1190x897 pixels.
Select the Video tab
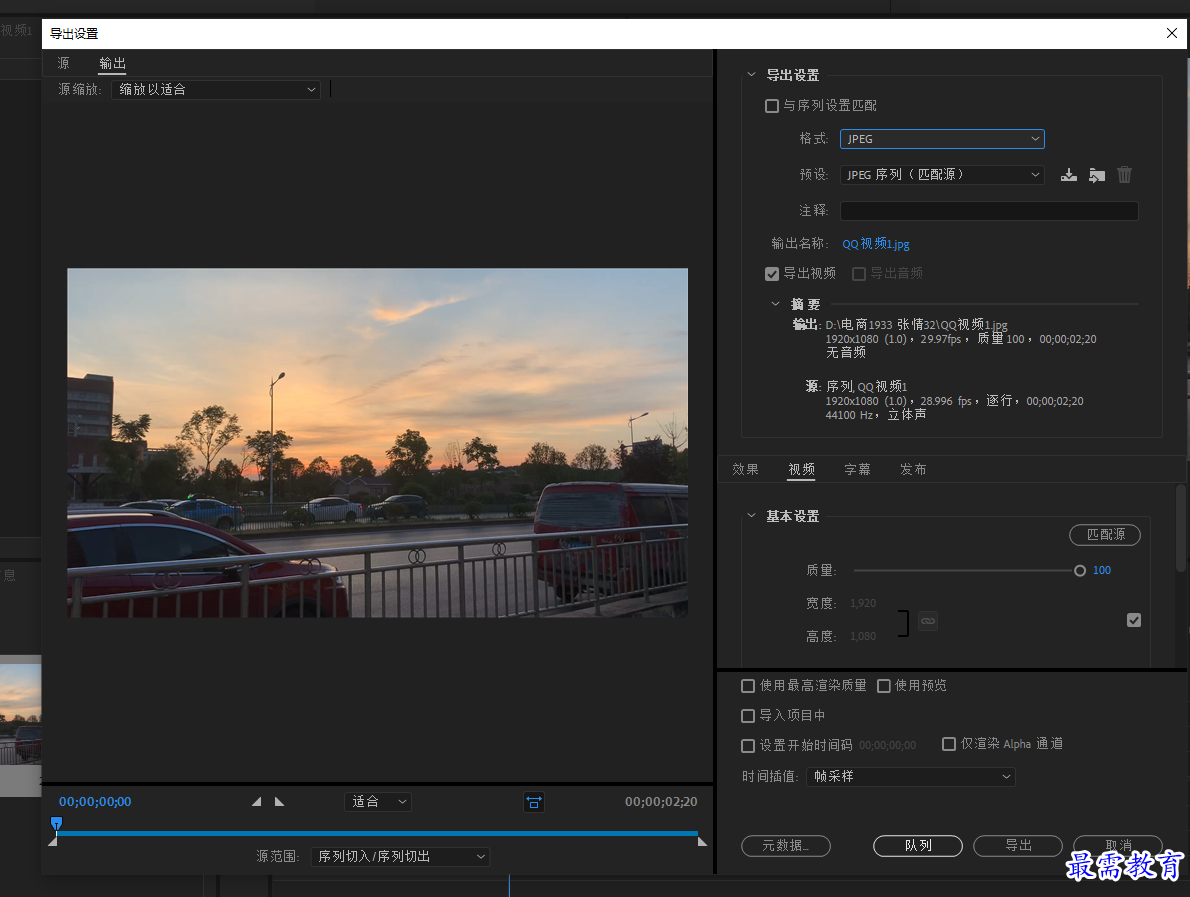click(801, 470)
